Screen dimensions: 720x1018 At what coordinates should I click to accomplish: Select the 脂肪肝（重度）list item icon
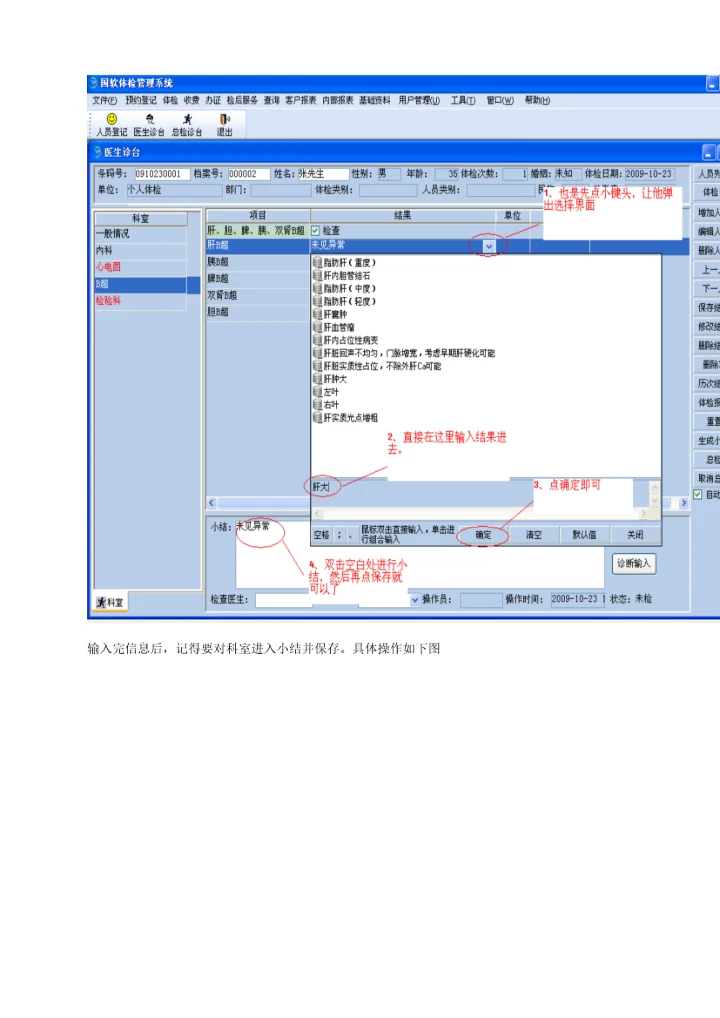click(x=317, y=262)
